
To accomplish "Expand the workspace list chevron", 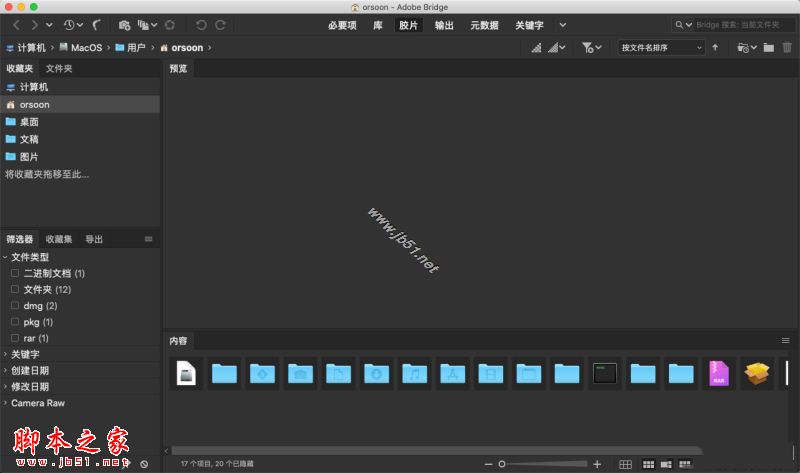I will click(x=562, y=25).
